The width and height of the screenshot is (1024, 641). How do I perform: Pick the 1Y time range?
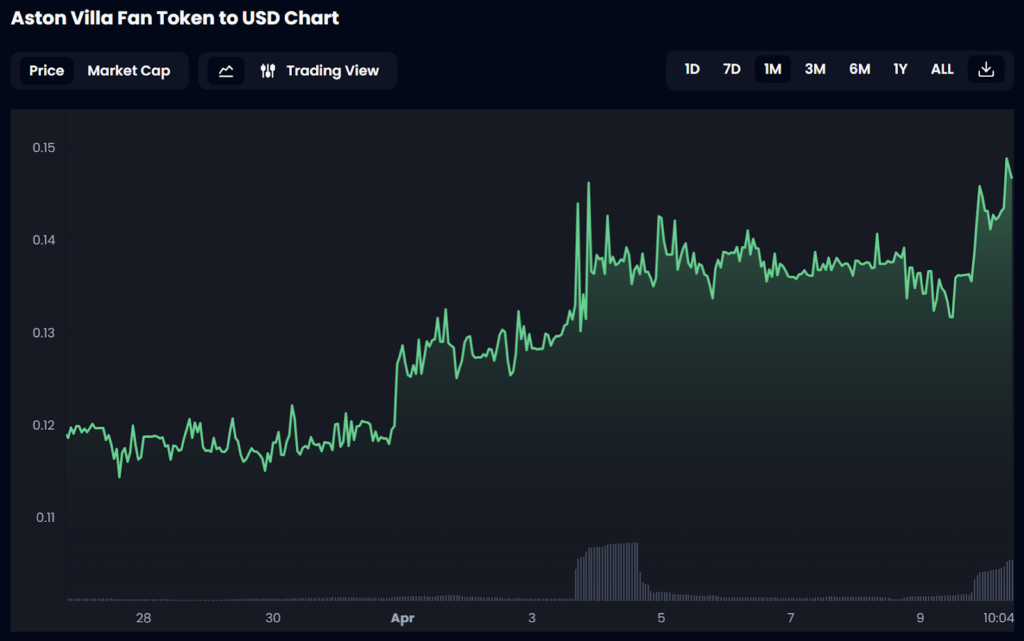click(x=901, y=69)
